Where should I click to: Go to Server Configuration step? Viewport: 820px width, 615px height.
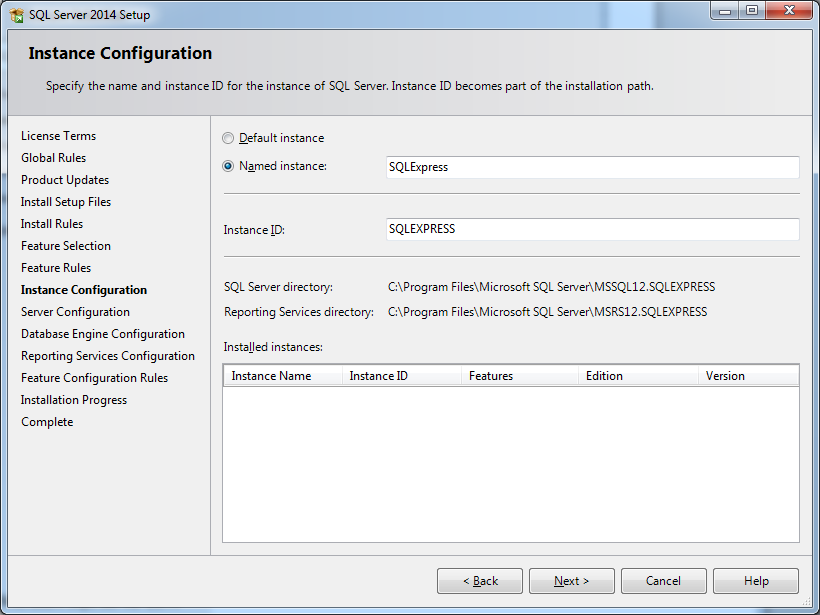pyautogui.click(x=75, y=312)
